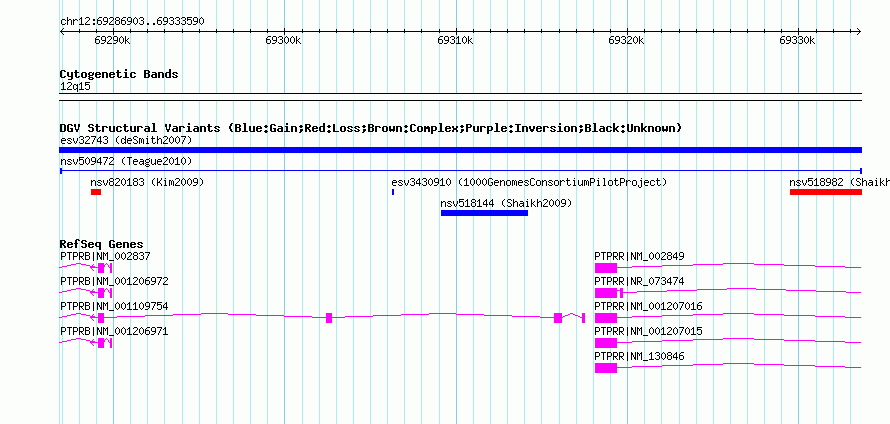Open PTPRB|NM_001109754 transcript label
Viewport: 890px width, 424px height.
(114, 307)
